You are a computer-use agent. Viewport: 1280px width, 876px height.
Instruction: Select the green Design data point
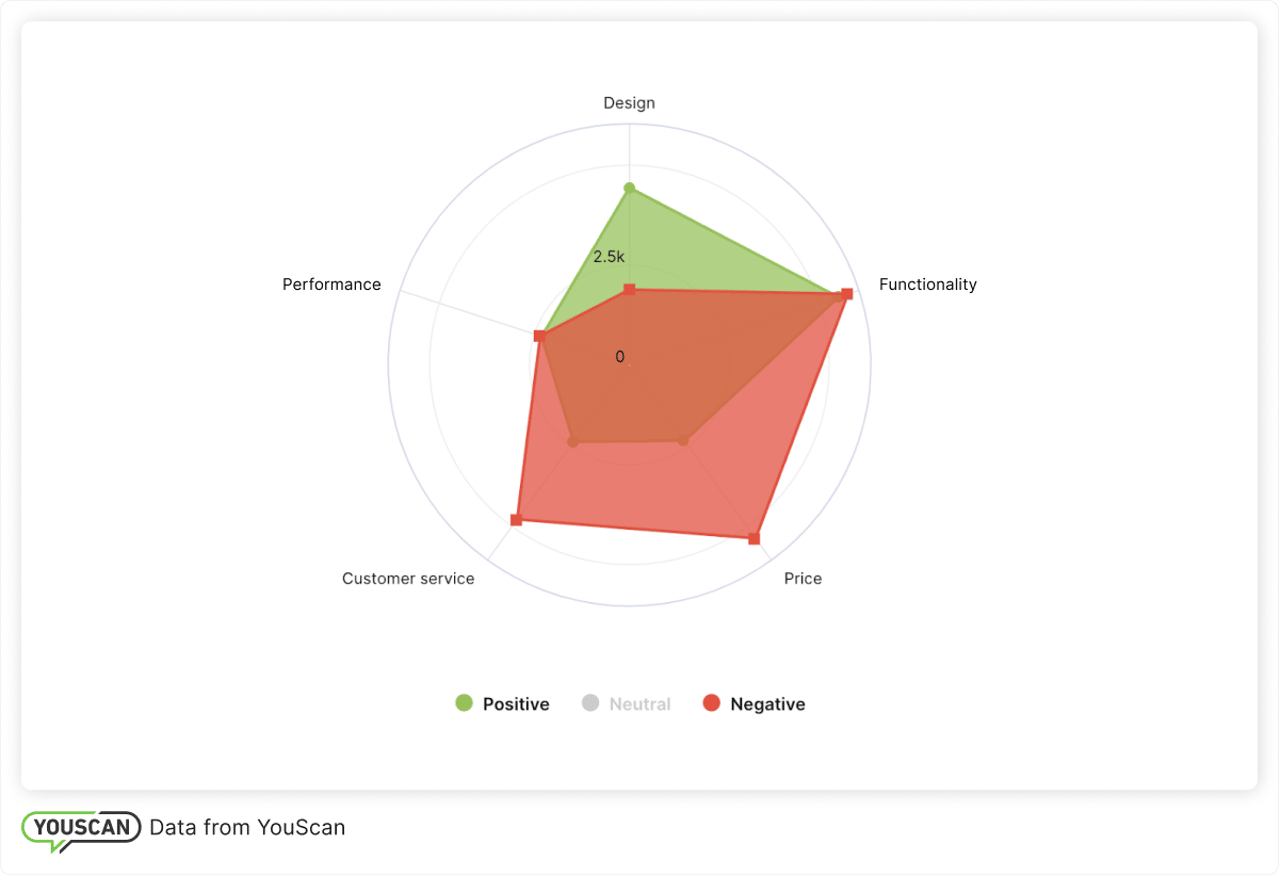click(629, 188)
